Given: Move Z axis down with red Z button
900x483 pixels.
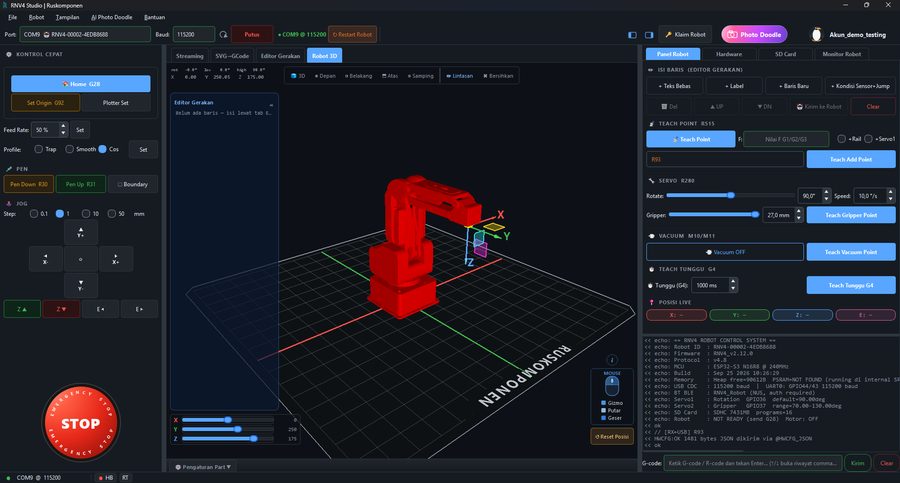Looking at the screenshot, I should pos(61,309).
